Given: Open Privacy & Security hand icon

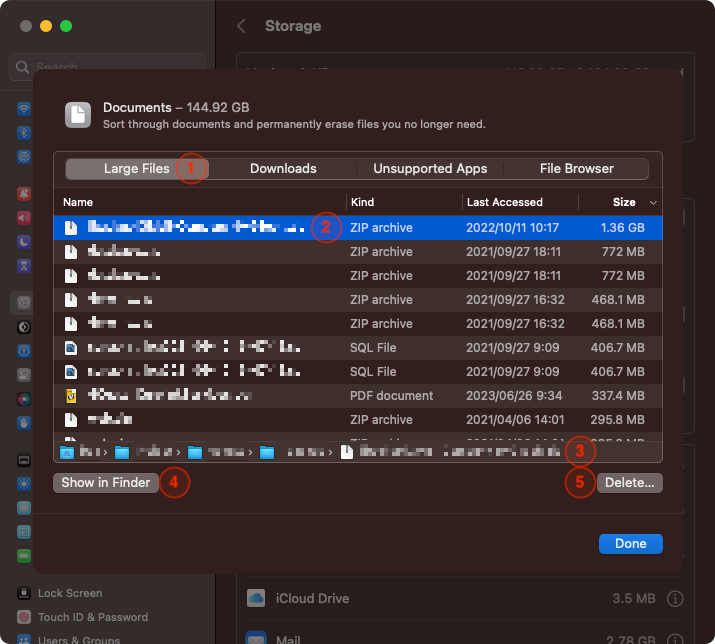Looking at the screenshot, I should (x=24, y=423).
